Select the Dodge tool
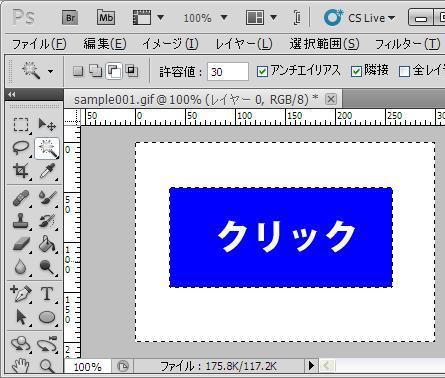 point(47,267)
